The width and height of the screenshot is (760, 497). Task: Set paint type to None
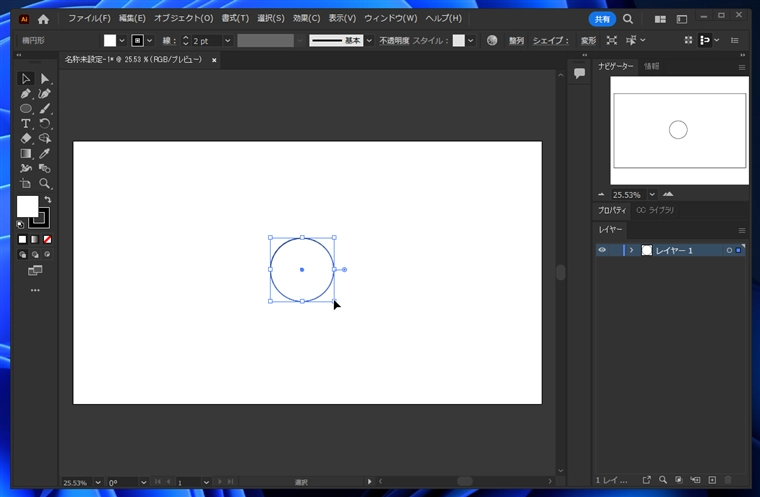tap(48, 240)
